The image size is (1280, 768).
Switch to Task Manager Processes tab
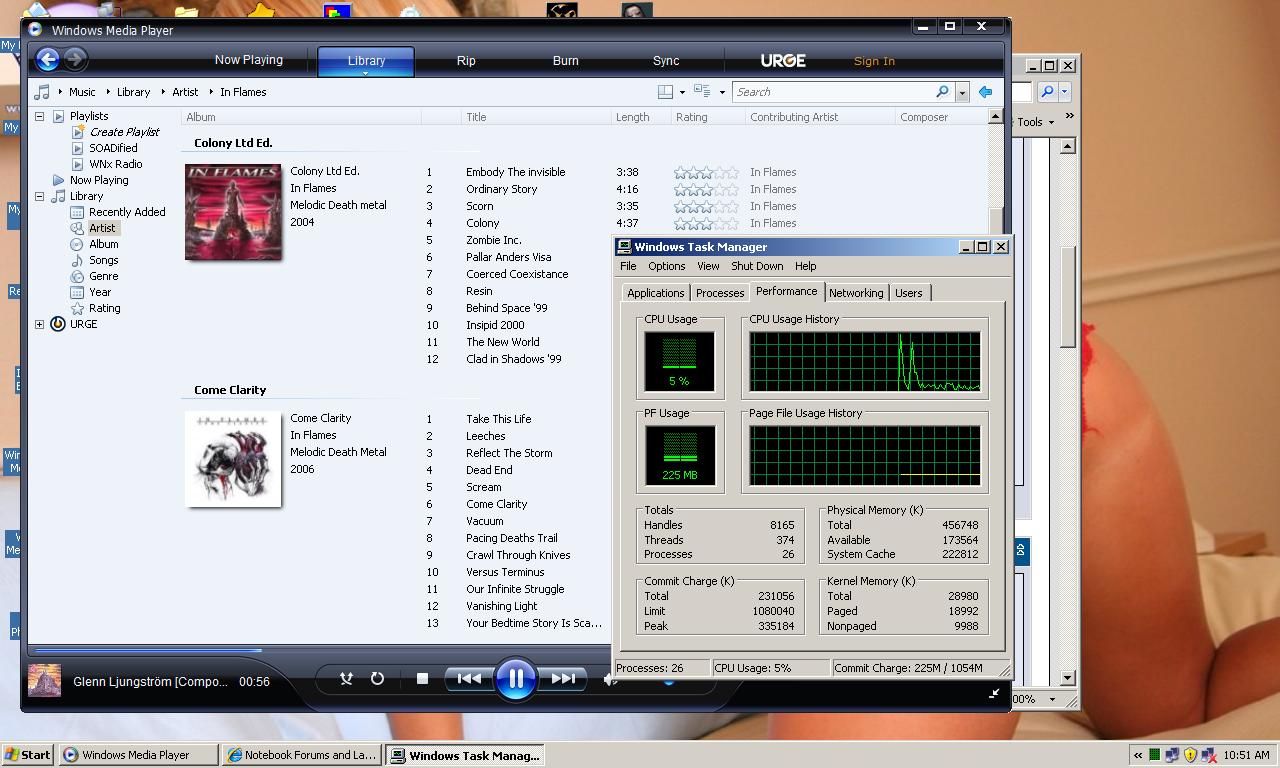720,293
